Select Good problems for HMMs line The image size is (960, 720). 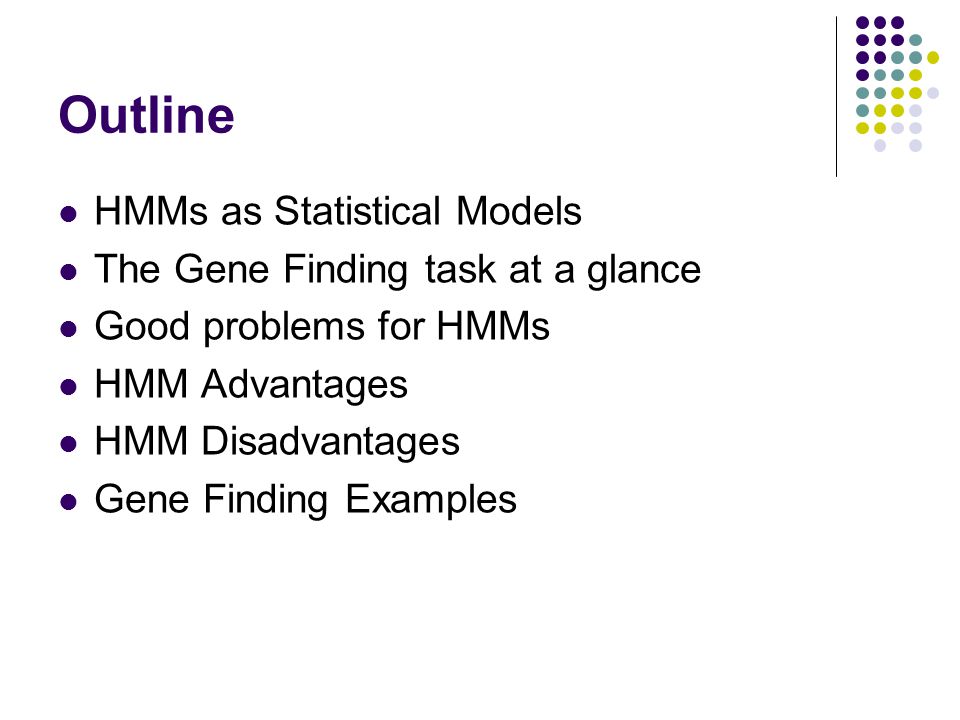coord(321,326)
